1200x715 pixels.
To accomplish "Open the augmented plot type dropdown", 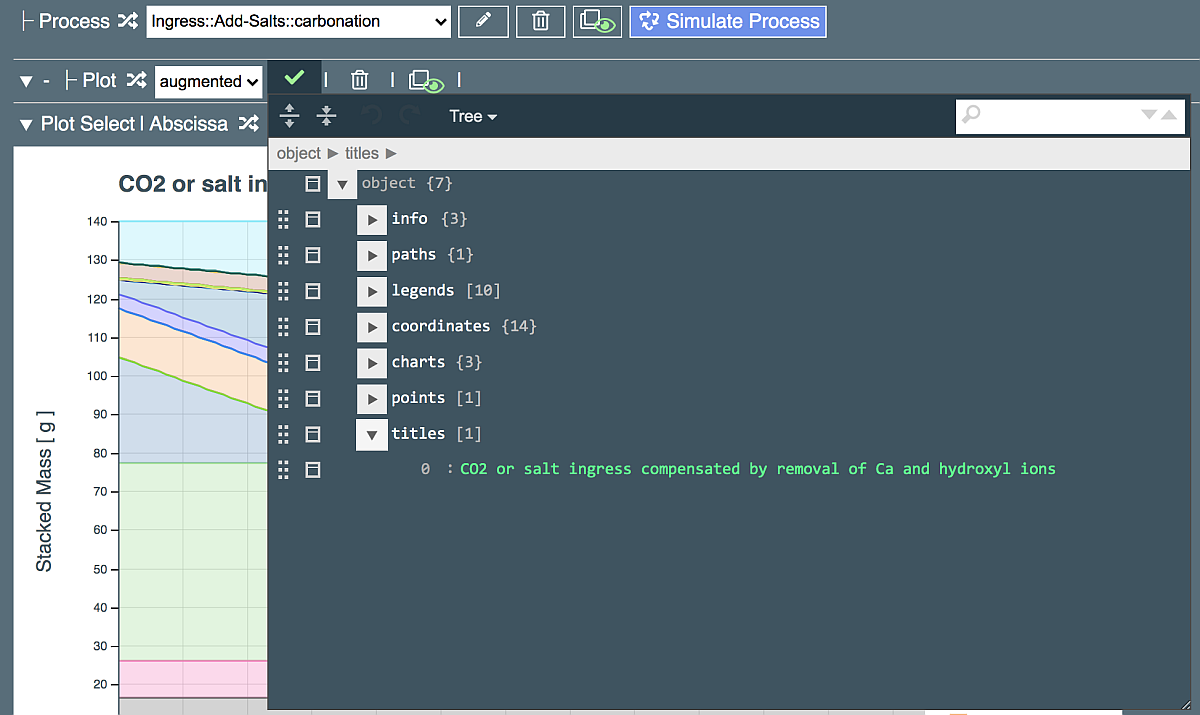I will coord(208,81).
